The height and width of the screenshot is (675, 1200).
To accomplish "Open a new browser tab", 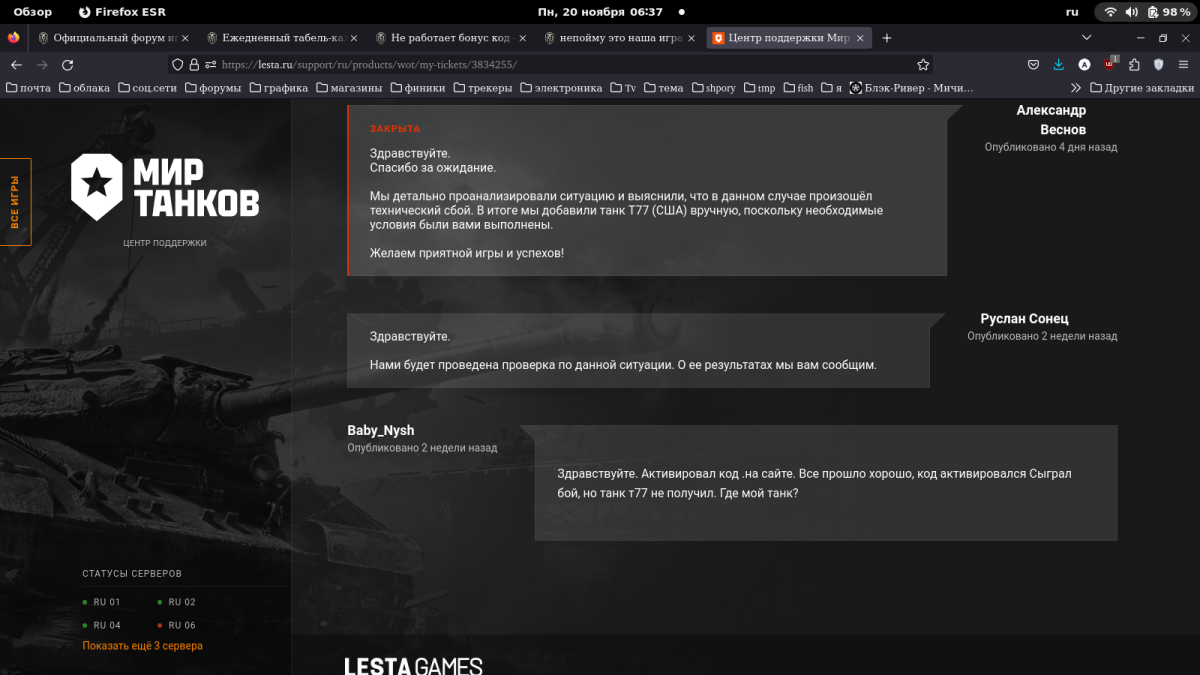I will click(886, 38).
